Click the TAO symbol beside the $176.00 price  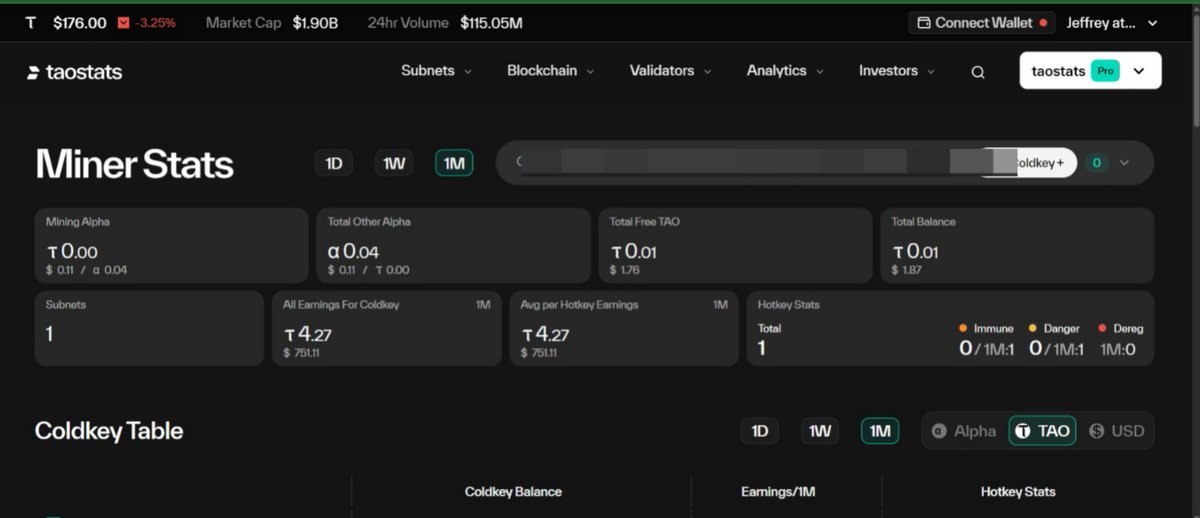[31, 22]
